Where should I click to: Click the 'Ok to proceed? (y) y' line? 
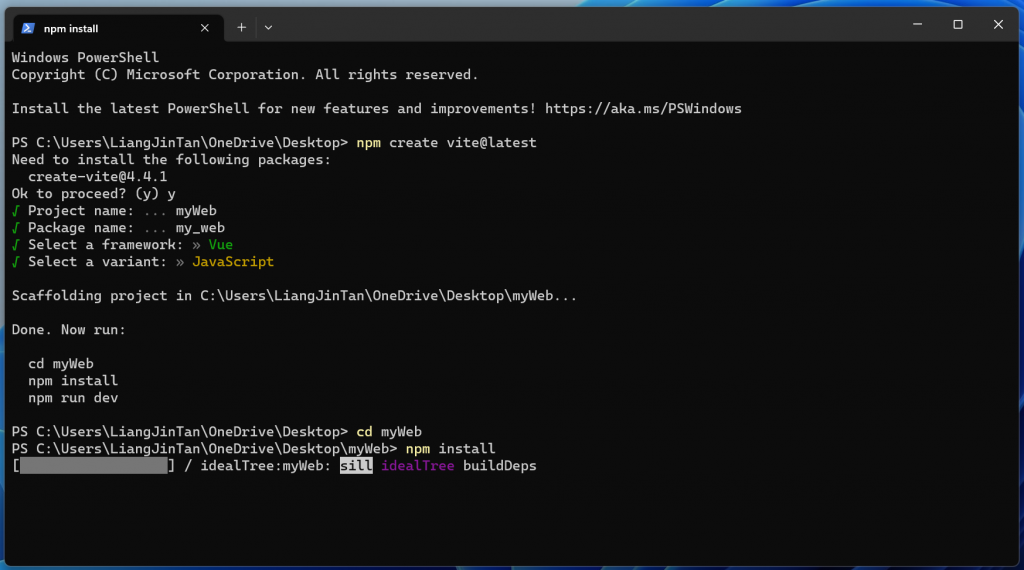click(93, 193)
